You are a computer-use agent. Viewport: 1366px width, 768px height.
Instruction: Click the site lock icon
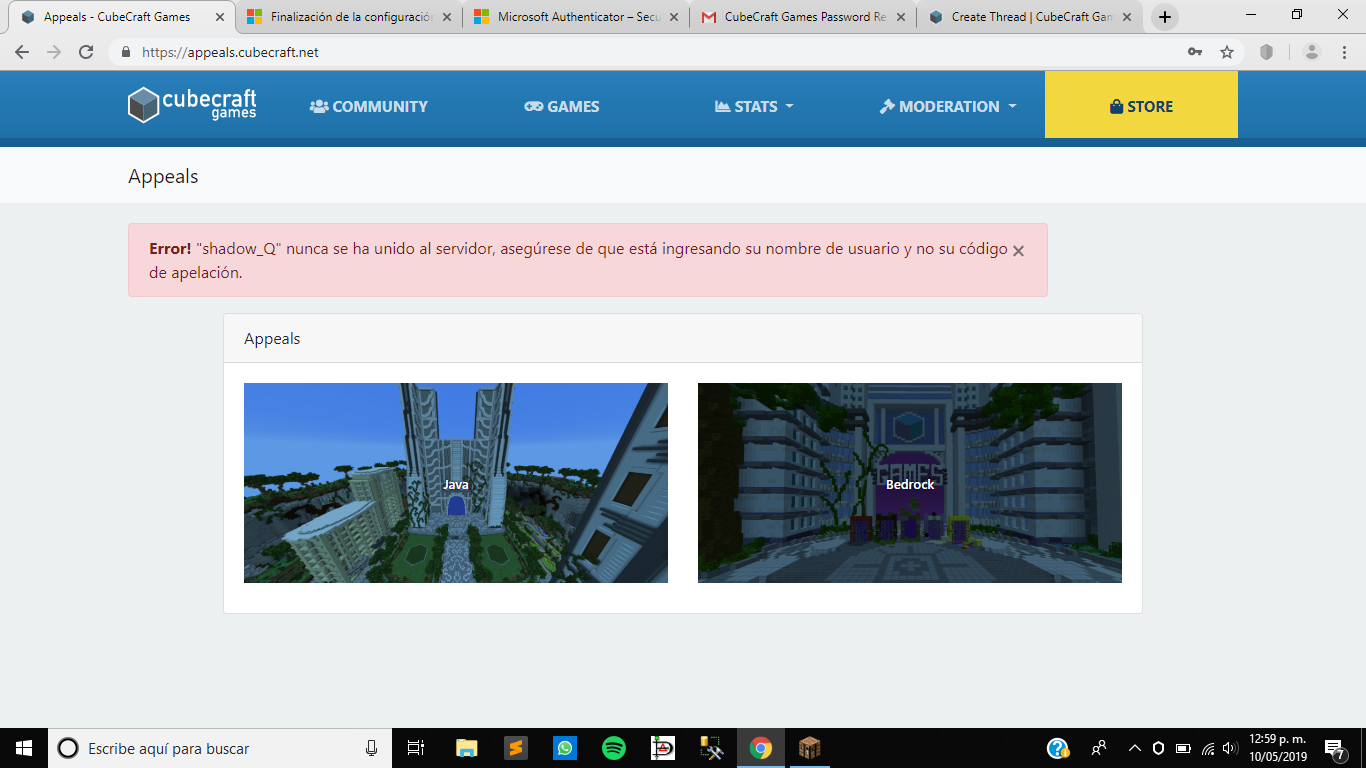point(126,52)
